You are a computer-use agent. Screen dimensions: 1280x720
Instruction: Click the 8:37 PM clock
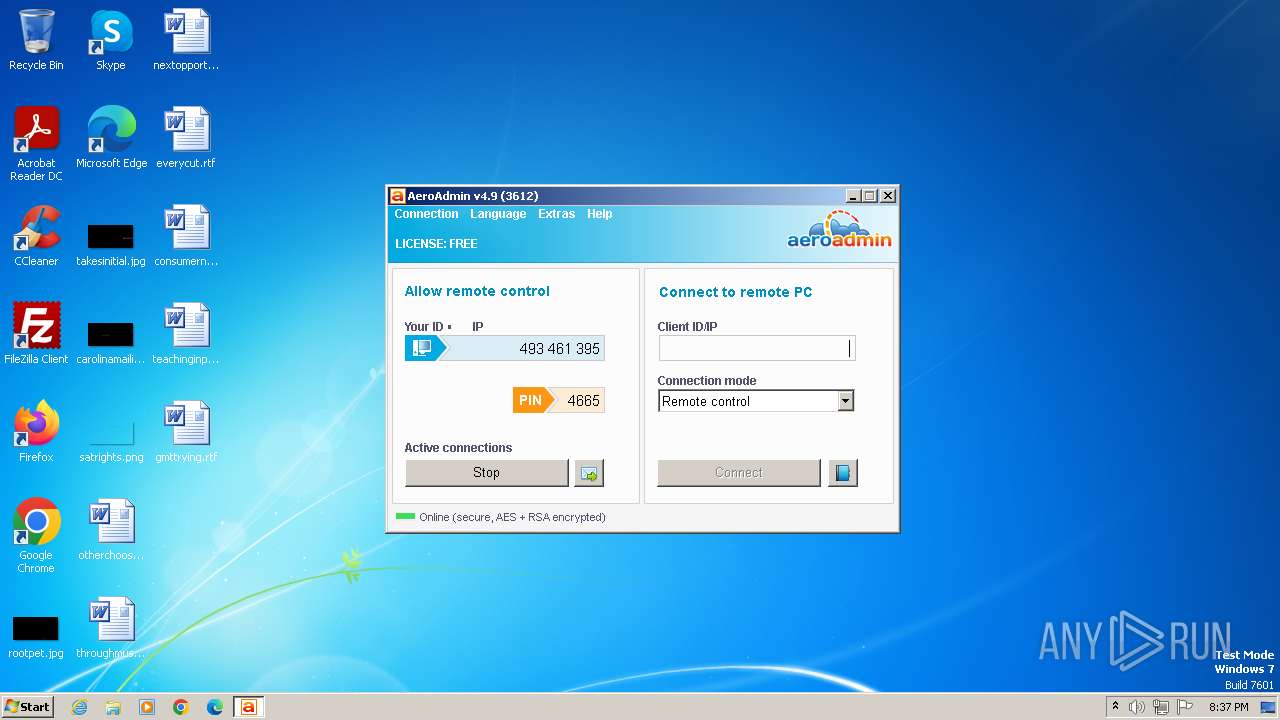(1229, 707)
